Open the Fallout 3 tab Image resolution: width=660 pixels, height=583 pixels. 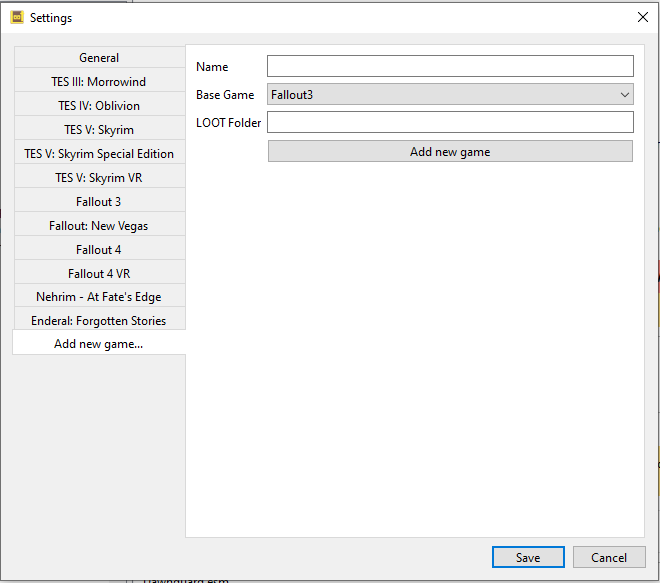coord(99,202)
